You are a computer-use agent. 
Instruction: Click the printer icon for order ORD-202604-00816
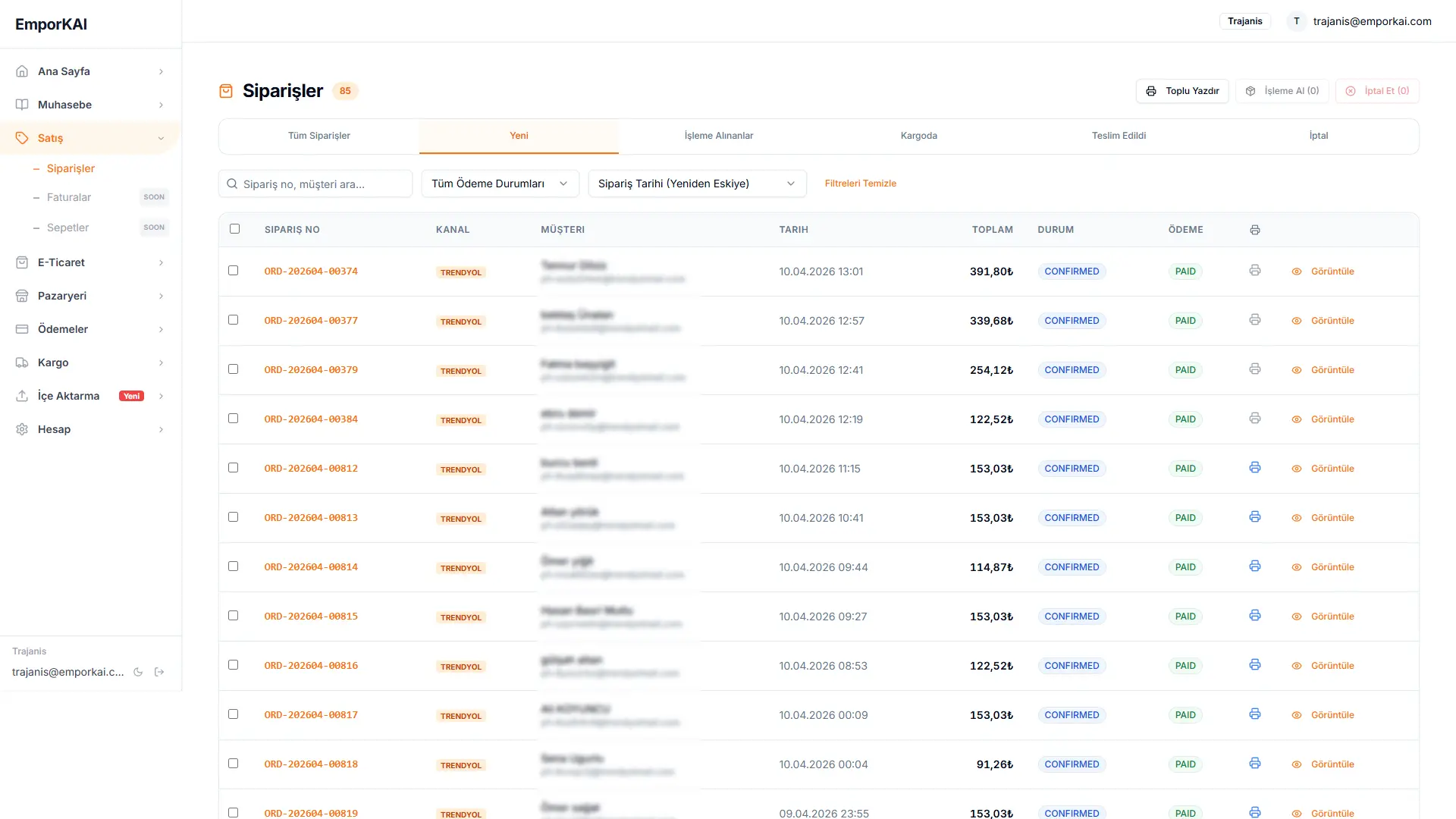1255,665
